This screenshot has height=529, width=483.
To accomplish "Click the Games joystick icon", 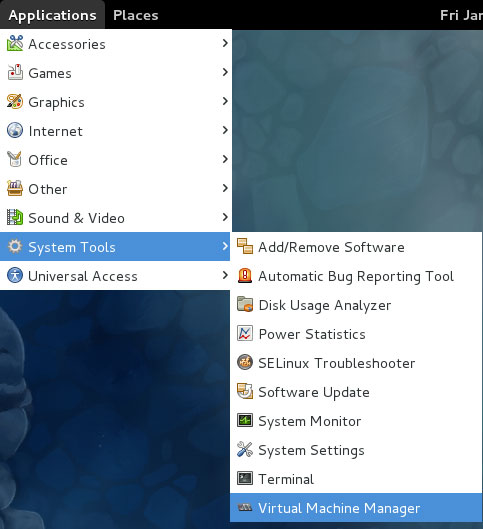I will [x=15, y=73].
